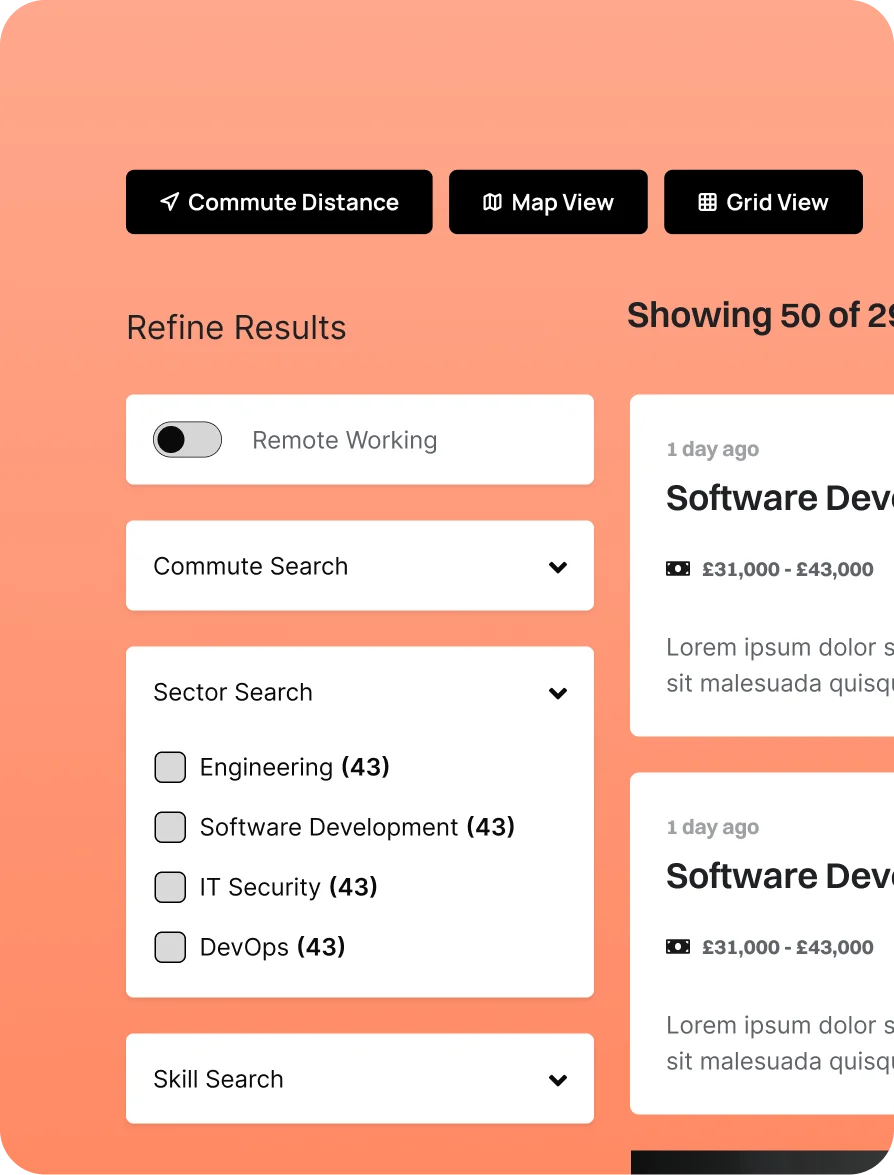Viewport: 894px width, 1175px height.
Task: Click banknote salary icon in first job card
Action: coord(678,569)
